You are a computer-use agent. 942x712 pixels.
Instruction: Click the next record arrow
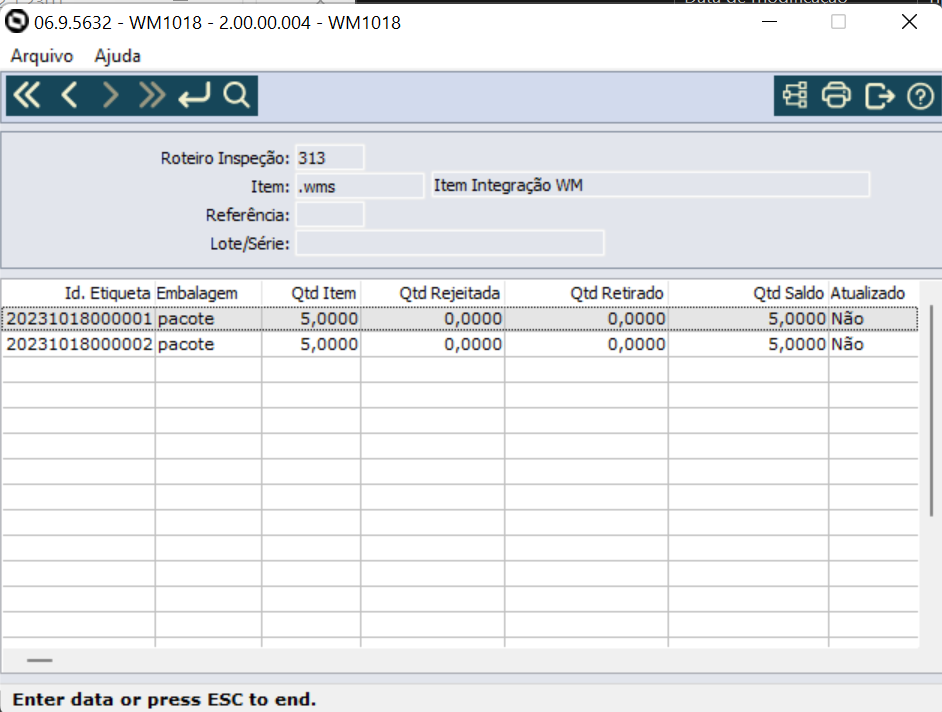(x=110, y=96)
